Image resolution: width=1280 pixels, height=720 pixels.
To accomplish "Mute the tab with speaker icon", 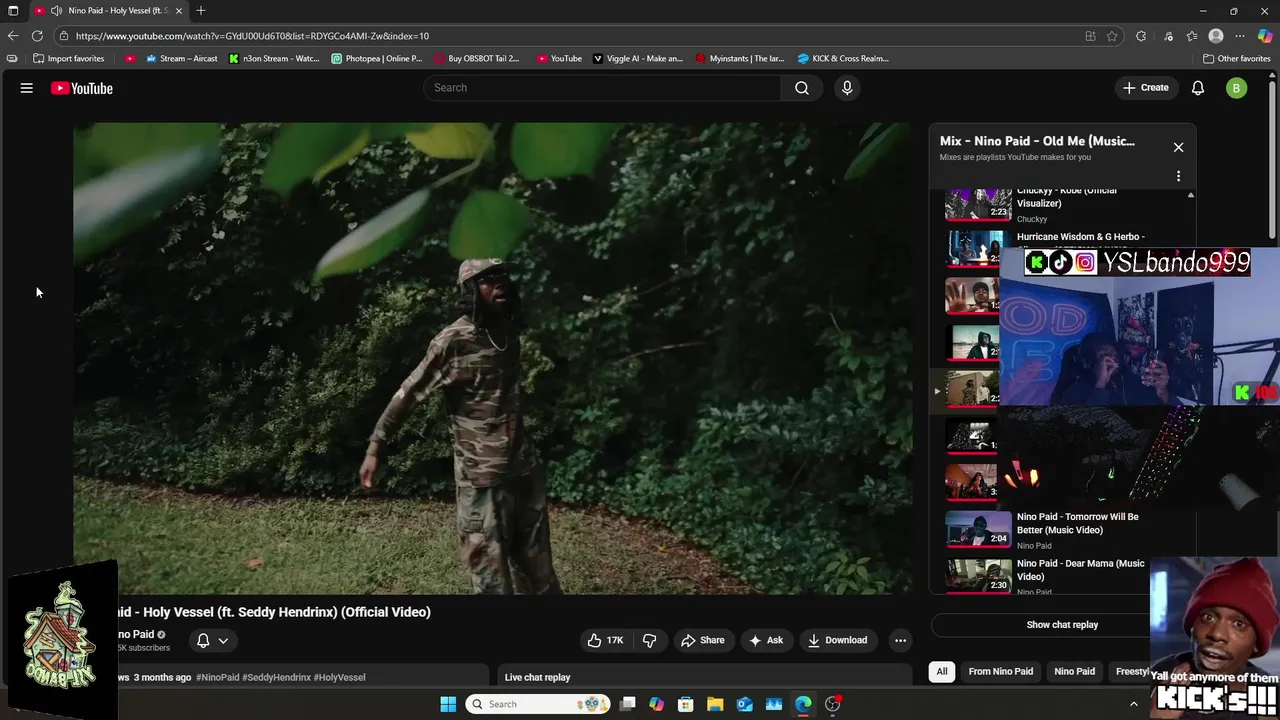I will (56, 11).
